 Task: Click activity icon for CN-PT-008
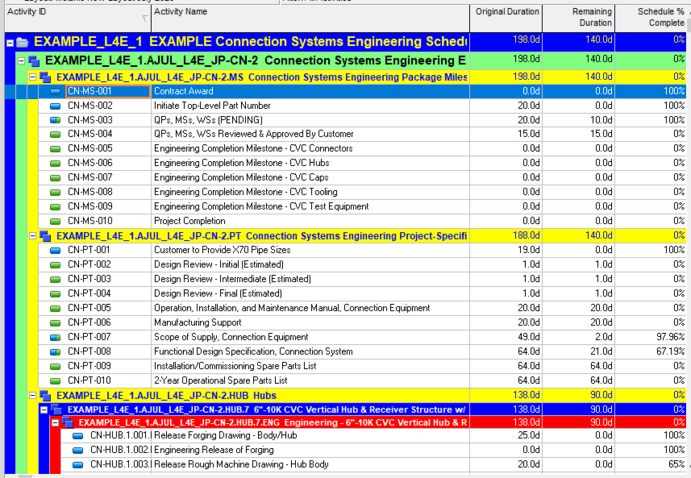pyautogui.click(x=55, y=352)
